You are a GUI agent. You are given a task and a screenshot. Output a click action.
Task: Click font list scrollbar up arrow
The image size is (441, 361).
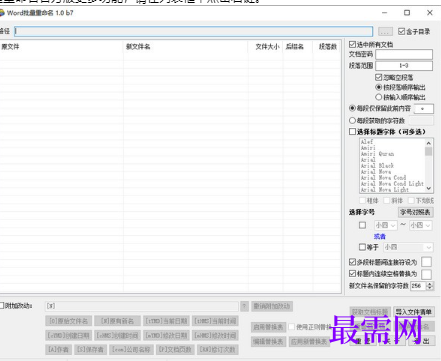point(429,143)
